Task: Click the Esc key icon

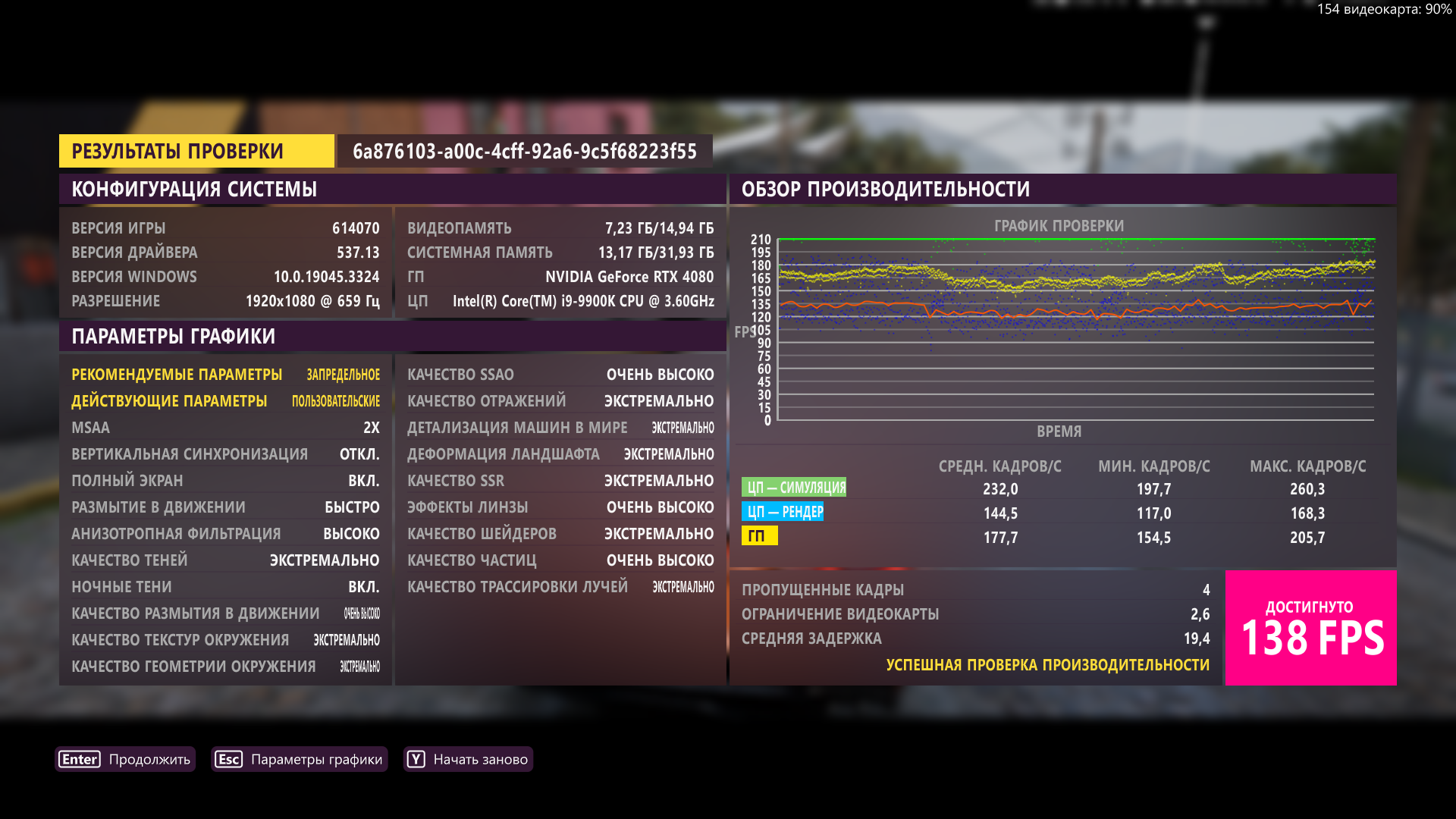Action: pyautogui.click(x=228, y=759)
